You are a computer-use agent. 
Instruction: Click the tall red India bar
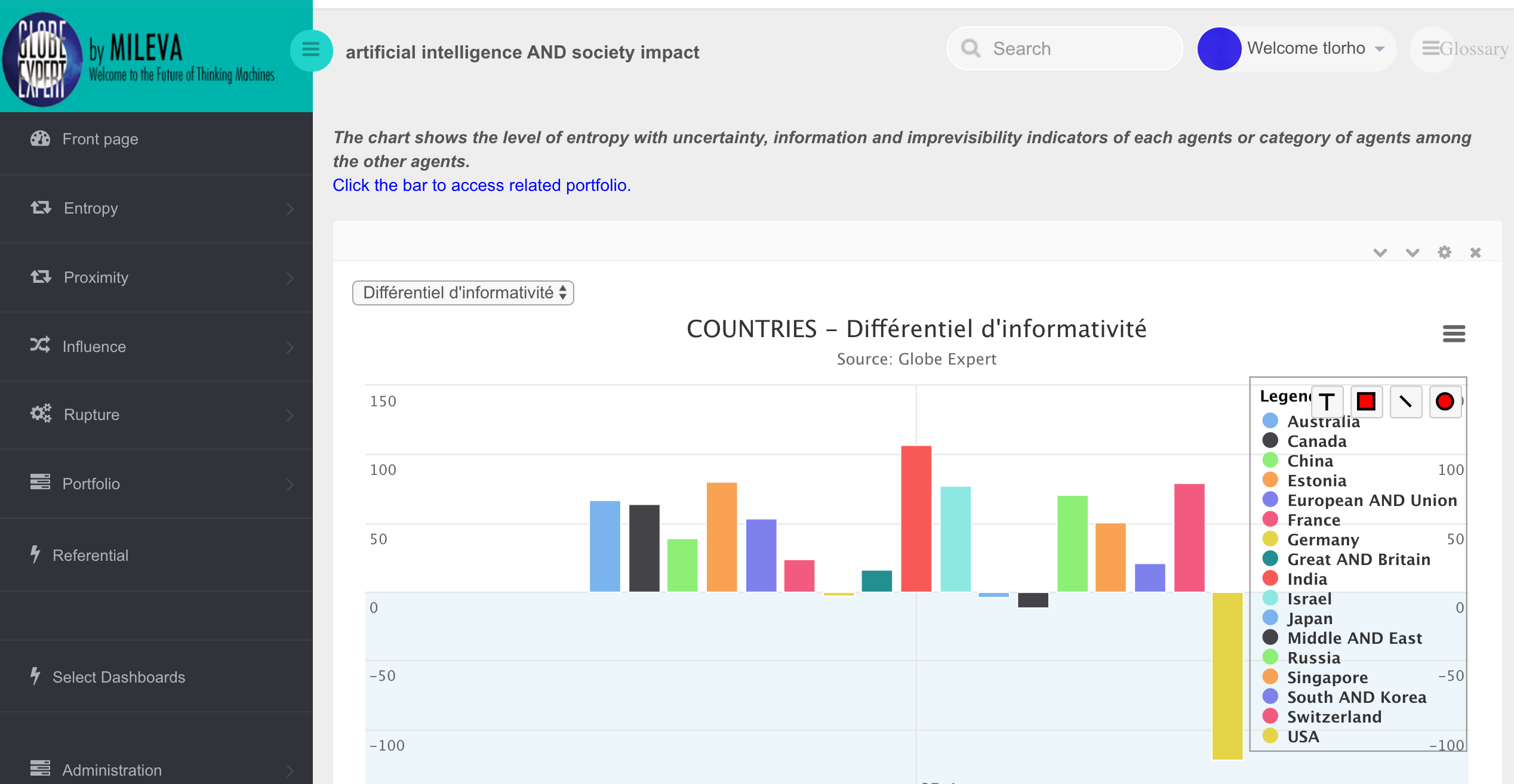click(916, 518)
